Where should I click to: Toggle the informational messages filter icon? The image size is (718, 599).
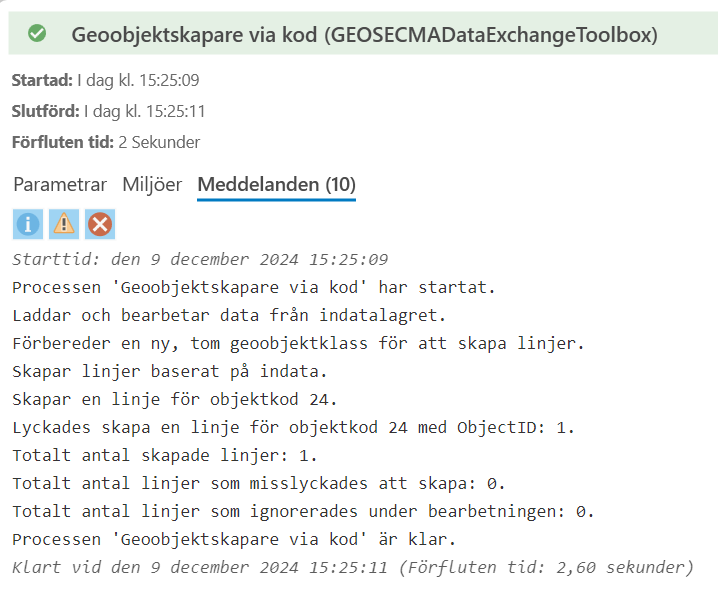click(x=28, y=224)
